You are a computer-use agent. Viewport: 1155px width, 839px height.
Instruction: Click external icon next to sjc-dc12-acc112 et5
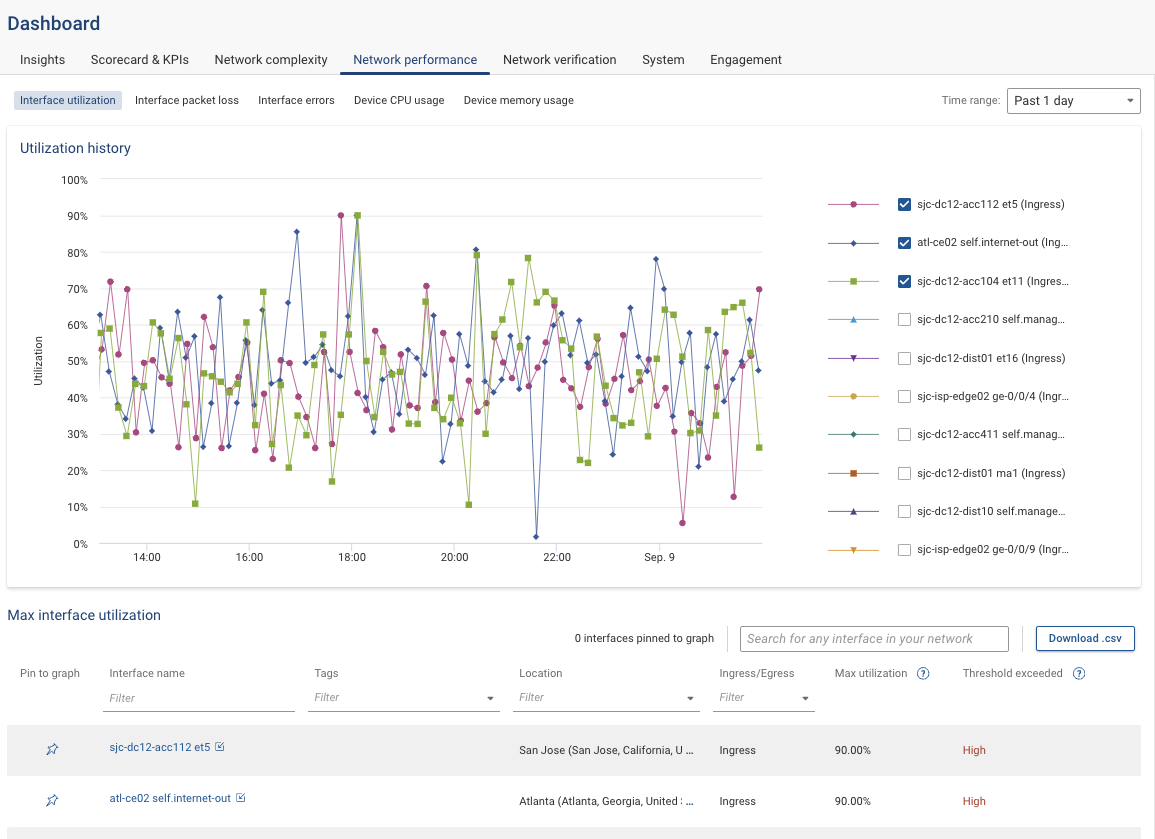[220, 747]
